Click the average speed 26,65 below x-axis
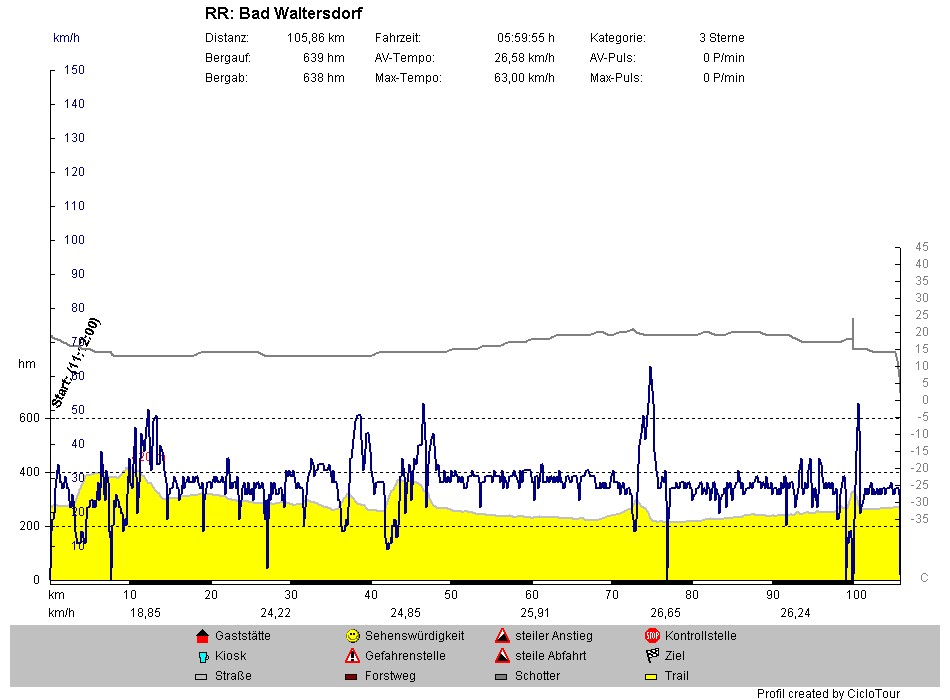This screenshot has width=950, height=700. pos(666,613)
